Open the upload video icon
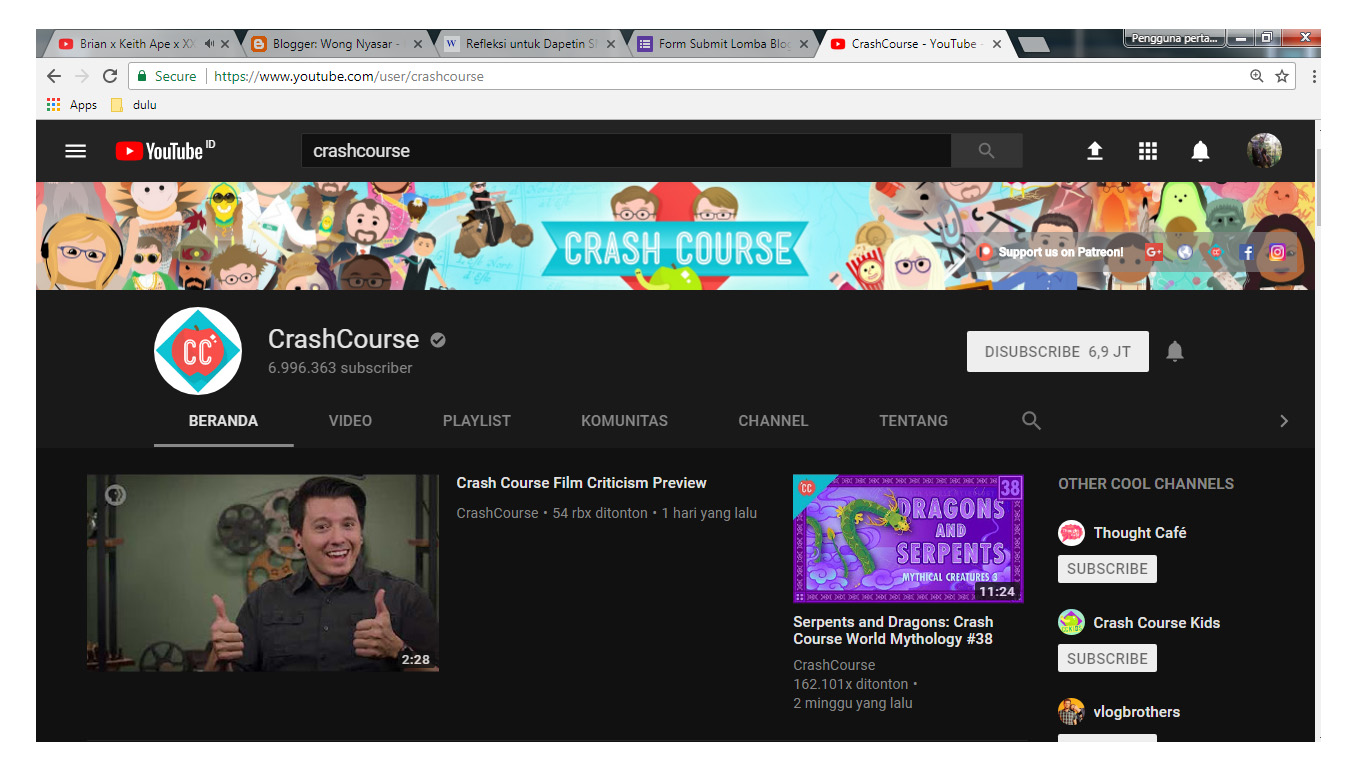This screenshot has width=1366, height=768. (1095, 151)
